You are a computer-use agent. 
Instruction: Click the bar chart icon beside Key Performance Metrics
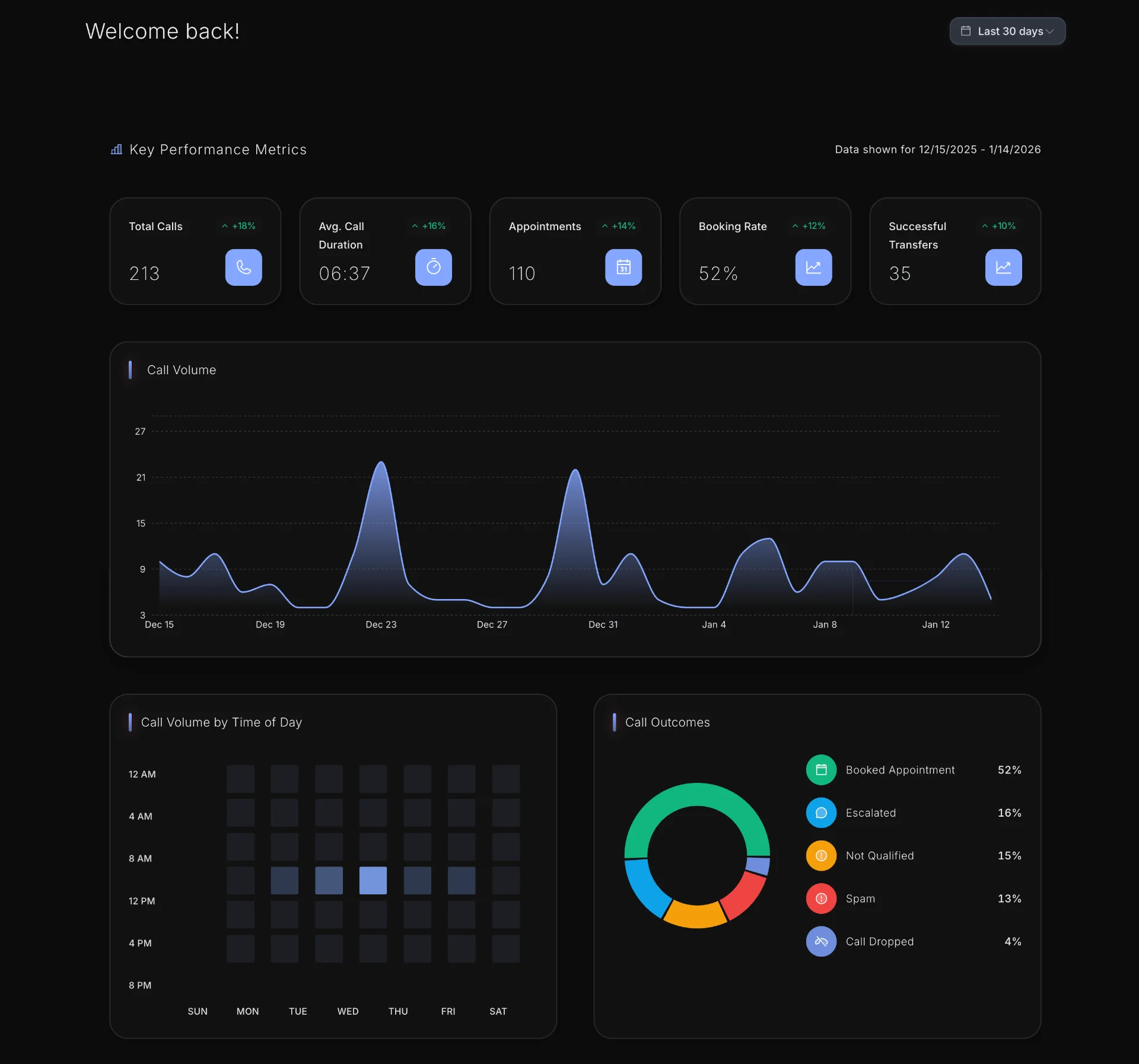pyautogui.click(x=116, y=149)
